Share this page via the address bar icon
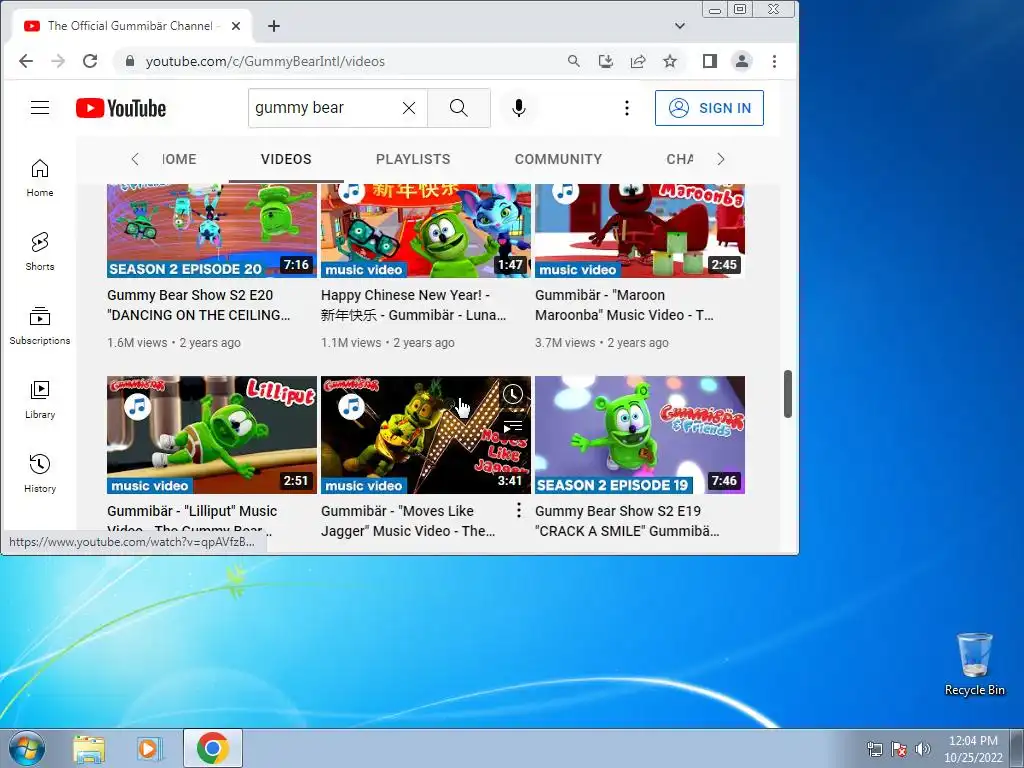Viewport: 1024px width, 768px height. pyautogui.click(x=638, y=61)
